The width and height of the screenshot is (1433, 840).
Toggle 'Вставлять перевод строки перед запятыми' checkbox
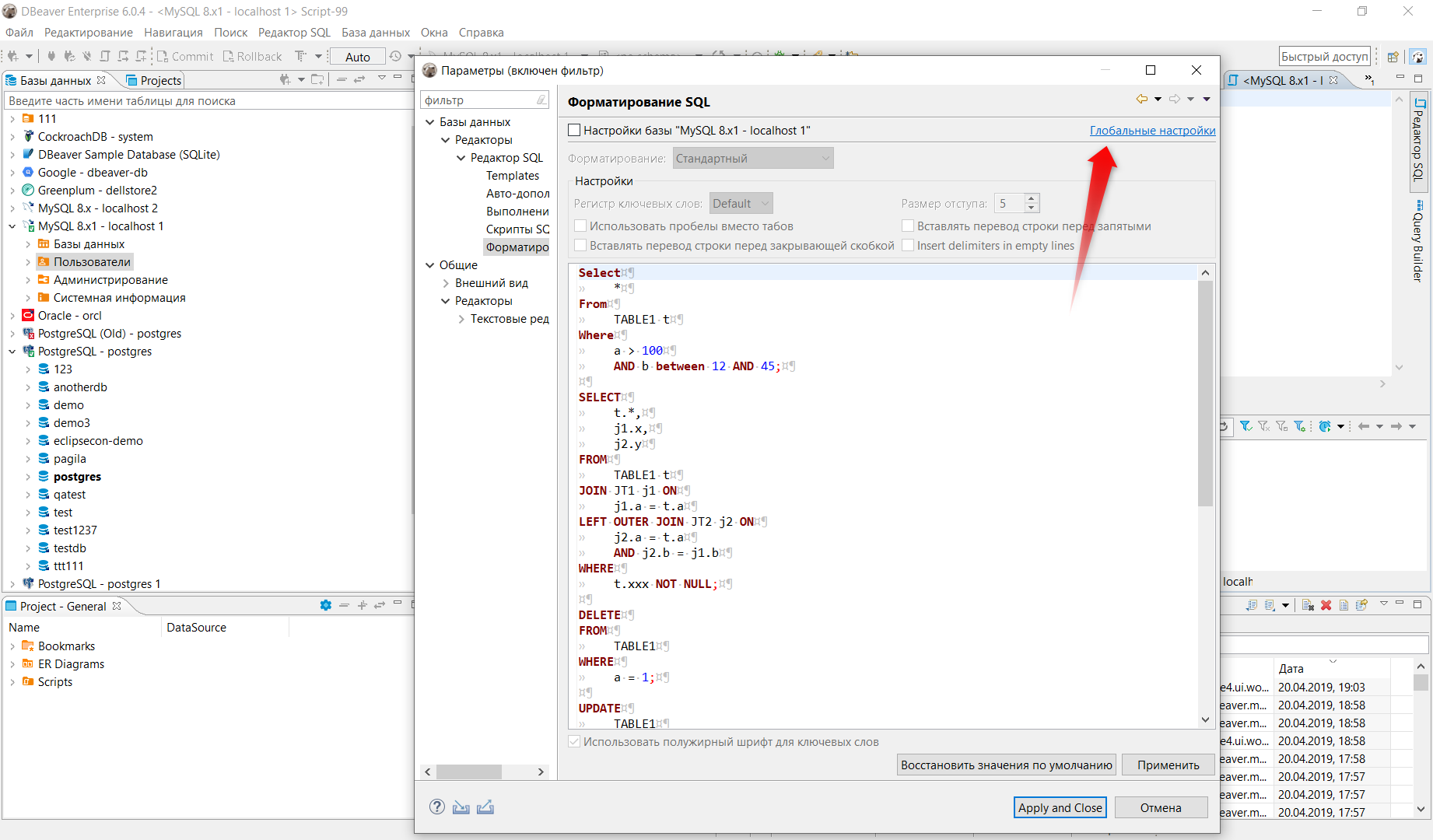coord(908,226)
